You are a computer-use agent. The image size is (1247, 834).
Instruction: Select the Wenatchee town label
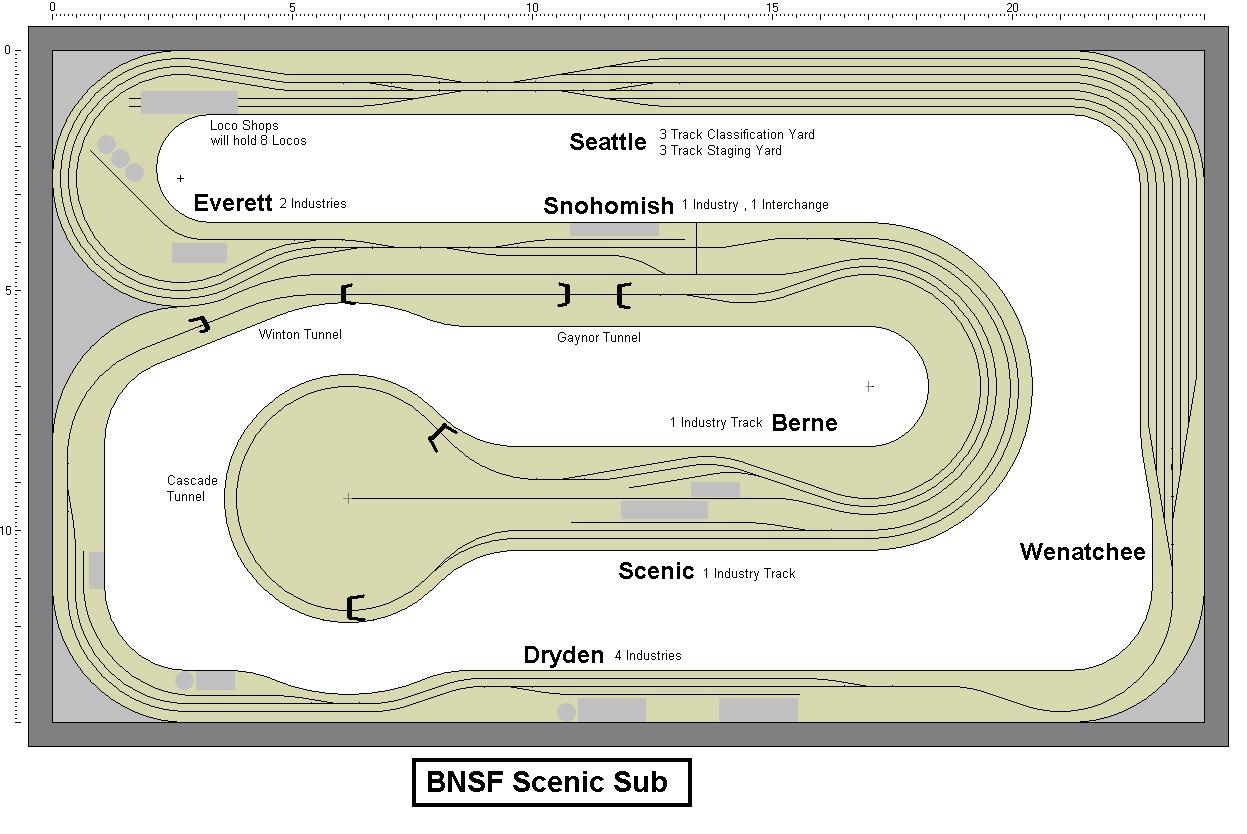tap(1082, 552)
